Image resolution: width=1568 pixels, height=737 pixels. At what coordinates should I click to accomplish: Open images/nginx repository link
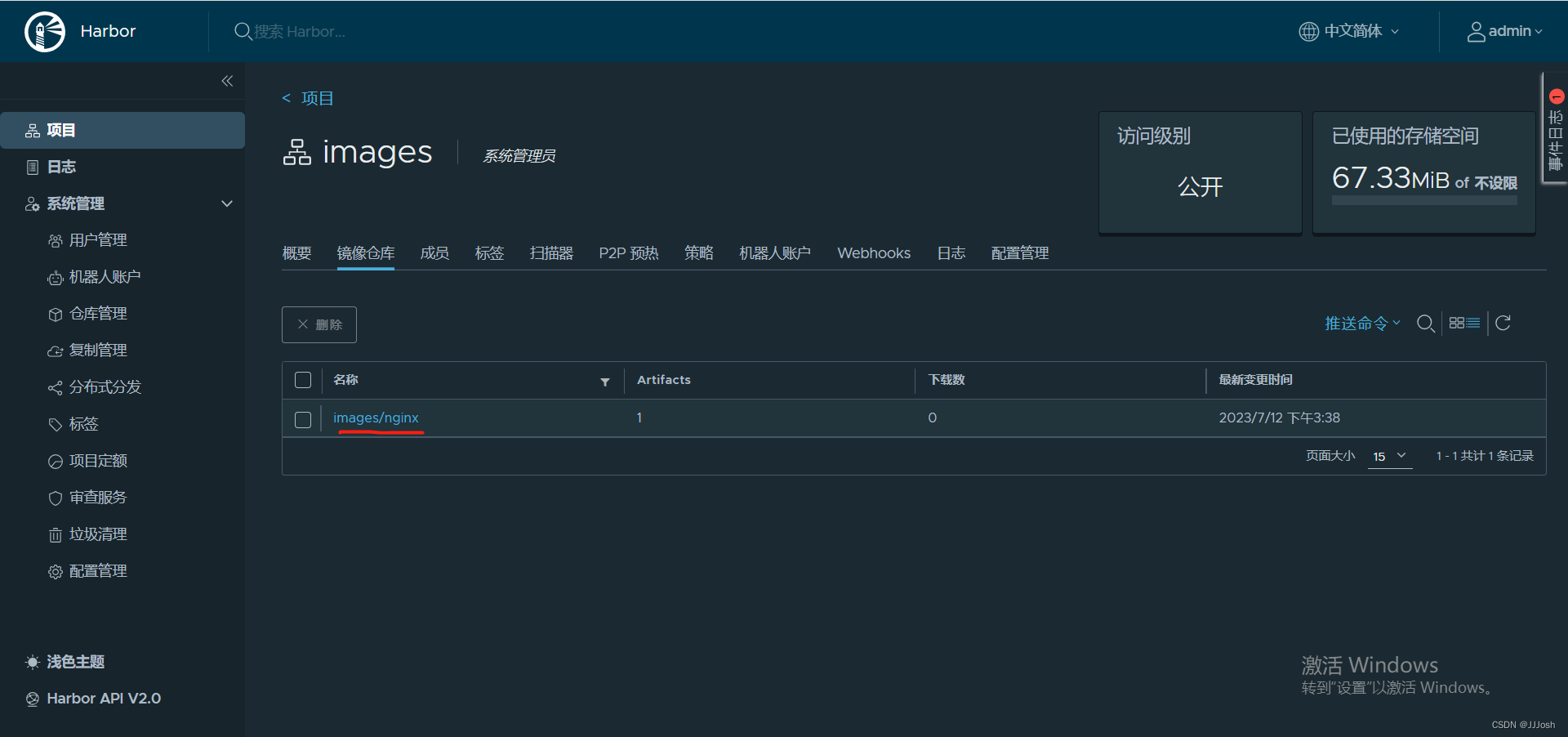pos(376,418)
